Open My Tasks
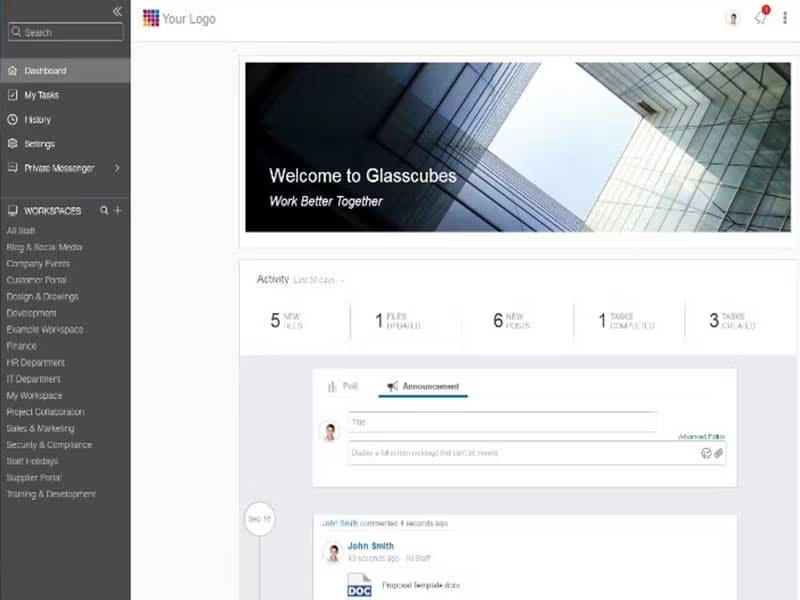This screenshot has width=800, height=600. coord(41,95)
